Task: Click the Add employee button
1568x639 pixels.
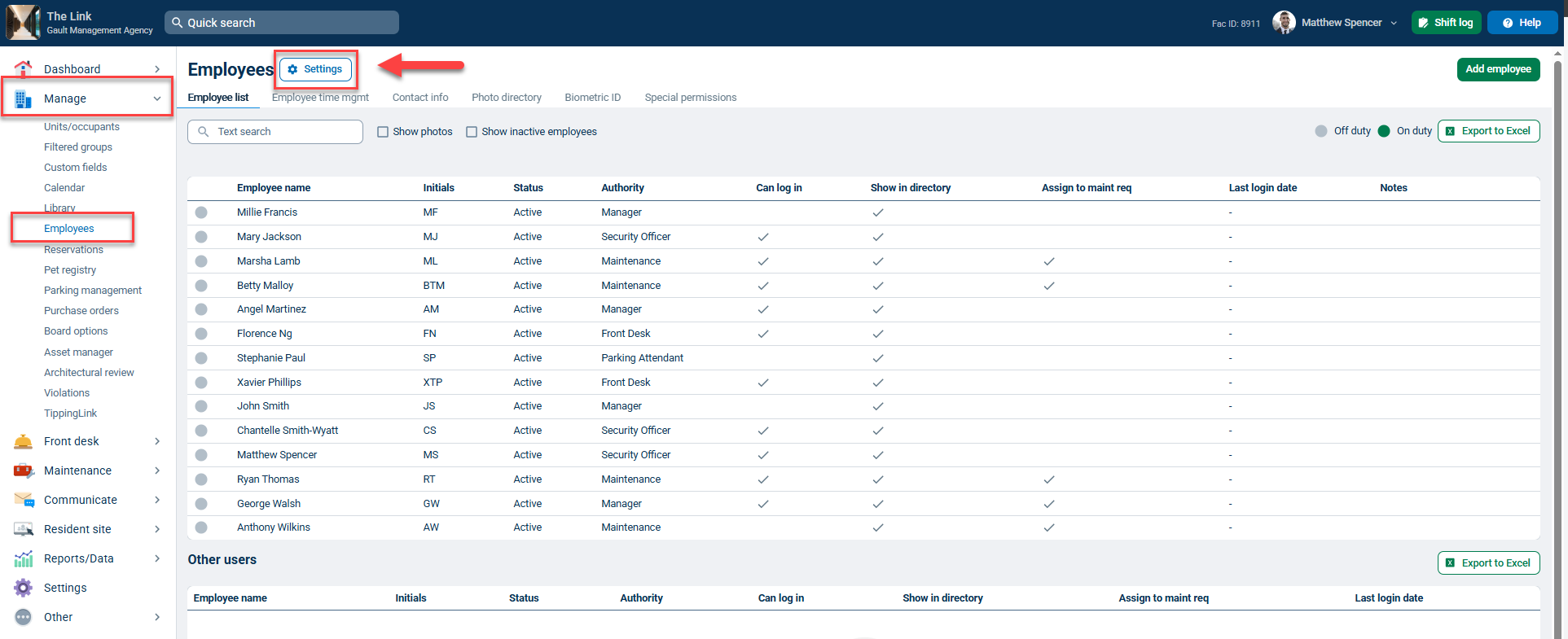Action: [x=1498, y=69]
